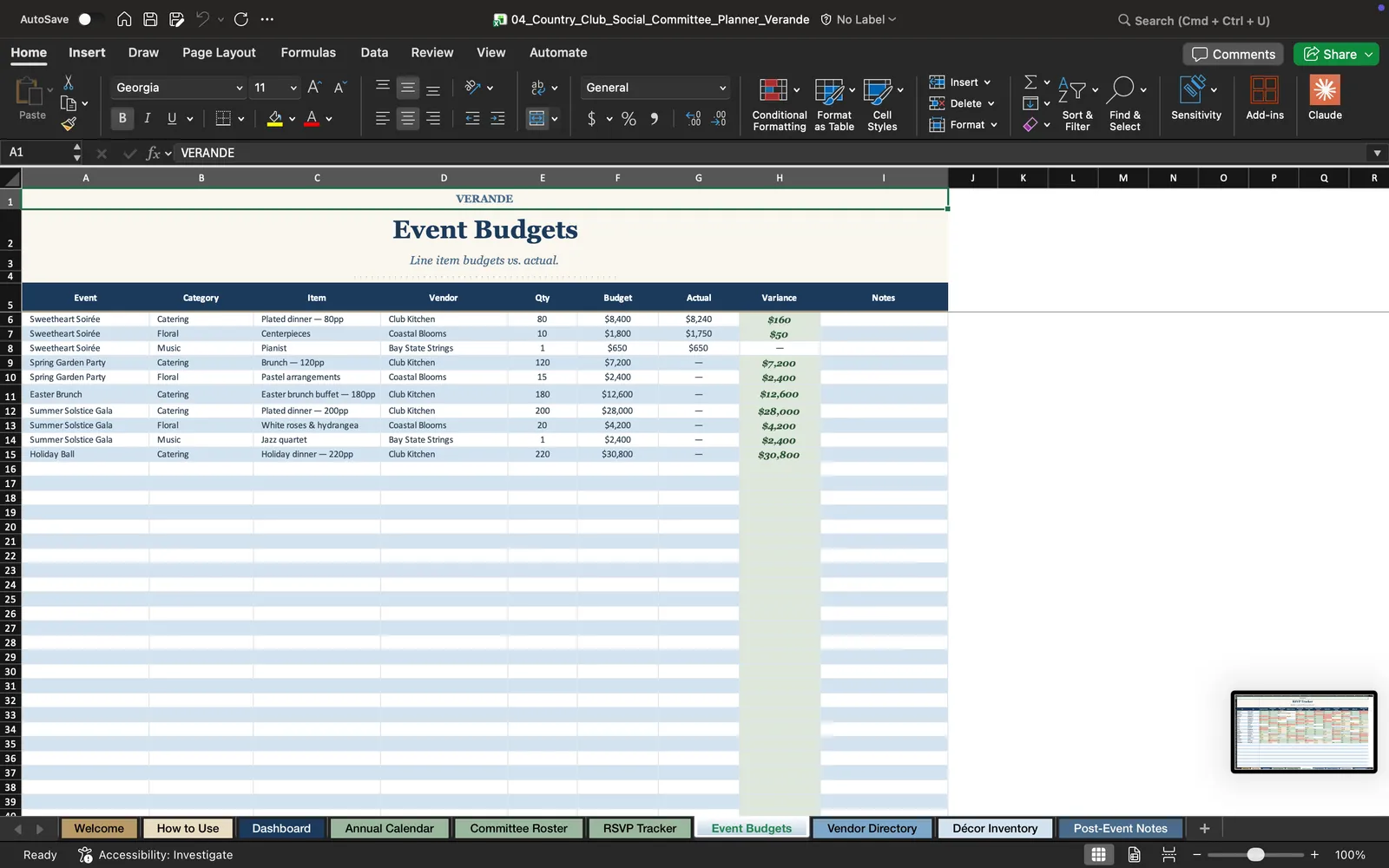Click the Name Box showing A1

pyautogui.click(x=42, y=153)
